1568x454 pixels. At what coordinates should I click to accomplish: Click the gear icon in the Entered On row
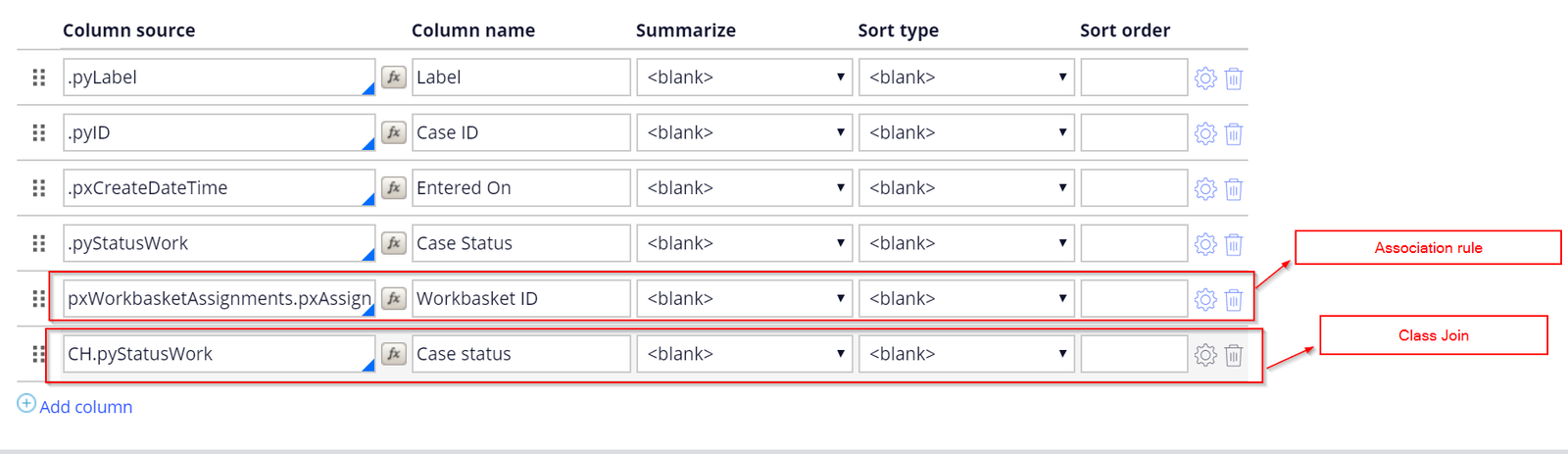pos(1205,188)
